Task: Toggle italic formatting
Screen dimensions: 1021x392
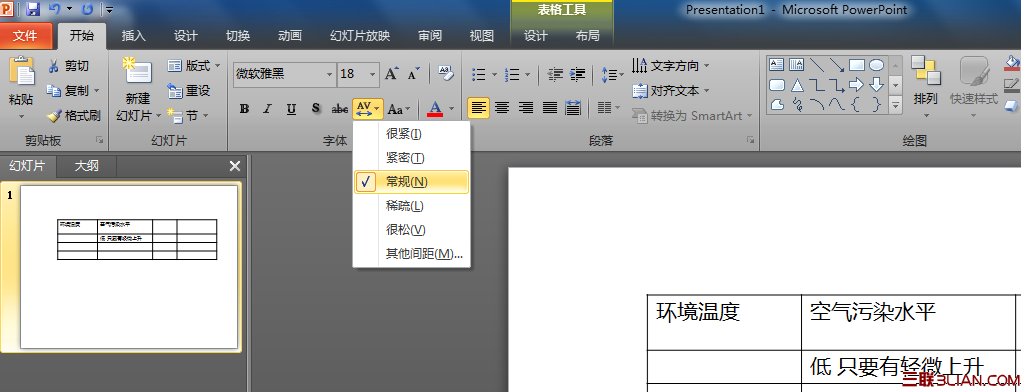Action: click(267, 109)
